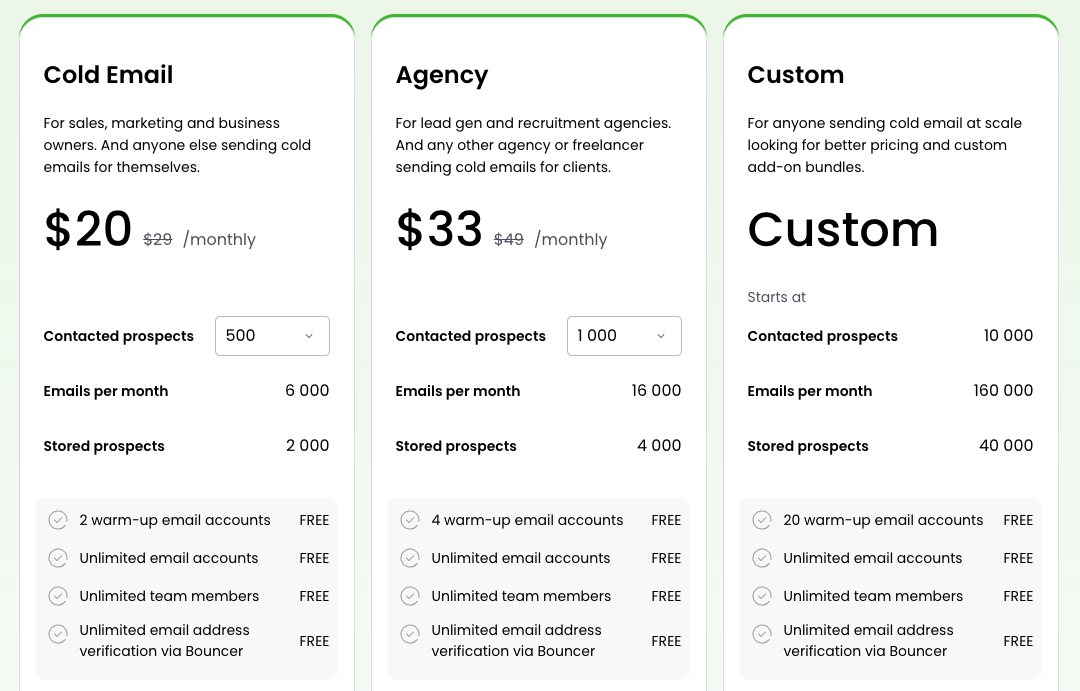Click the Cold Email $20 price
The height and width of the screenshot is (691, 1080).
88,230
